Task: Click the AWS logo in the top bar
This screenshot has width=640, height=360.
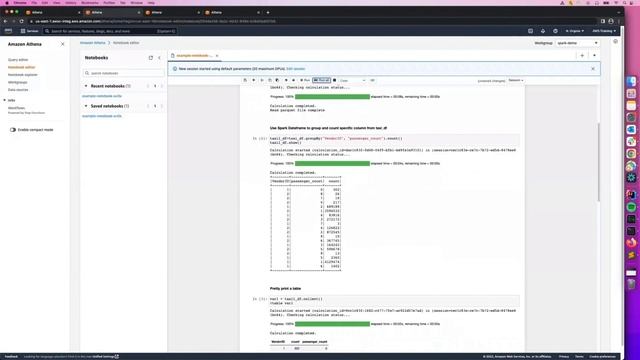Action: (x=8, y=31)
